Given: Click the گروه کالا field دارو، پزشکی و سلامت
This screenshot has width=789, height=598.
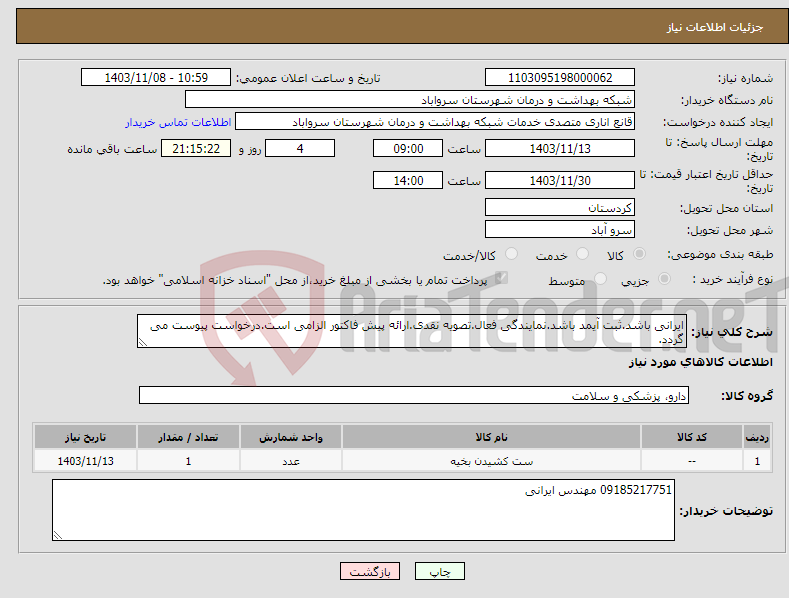Looking at the screenshot, I should pyautogui.click(x=414, y=396).
